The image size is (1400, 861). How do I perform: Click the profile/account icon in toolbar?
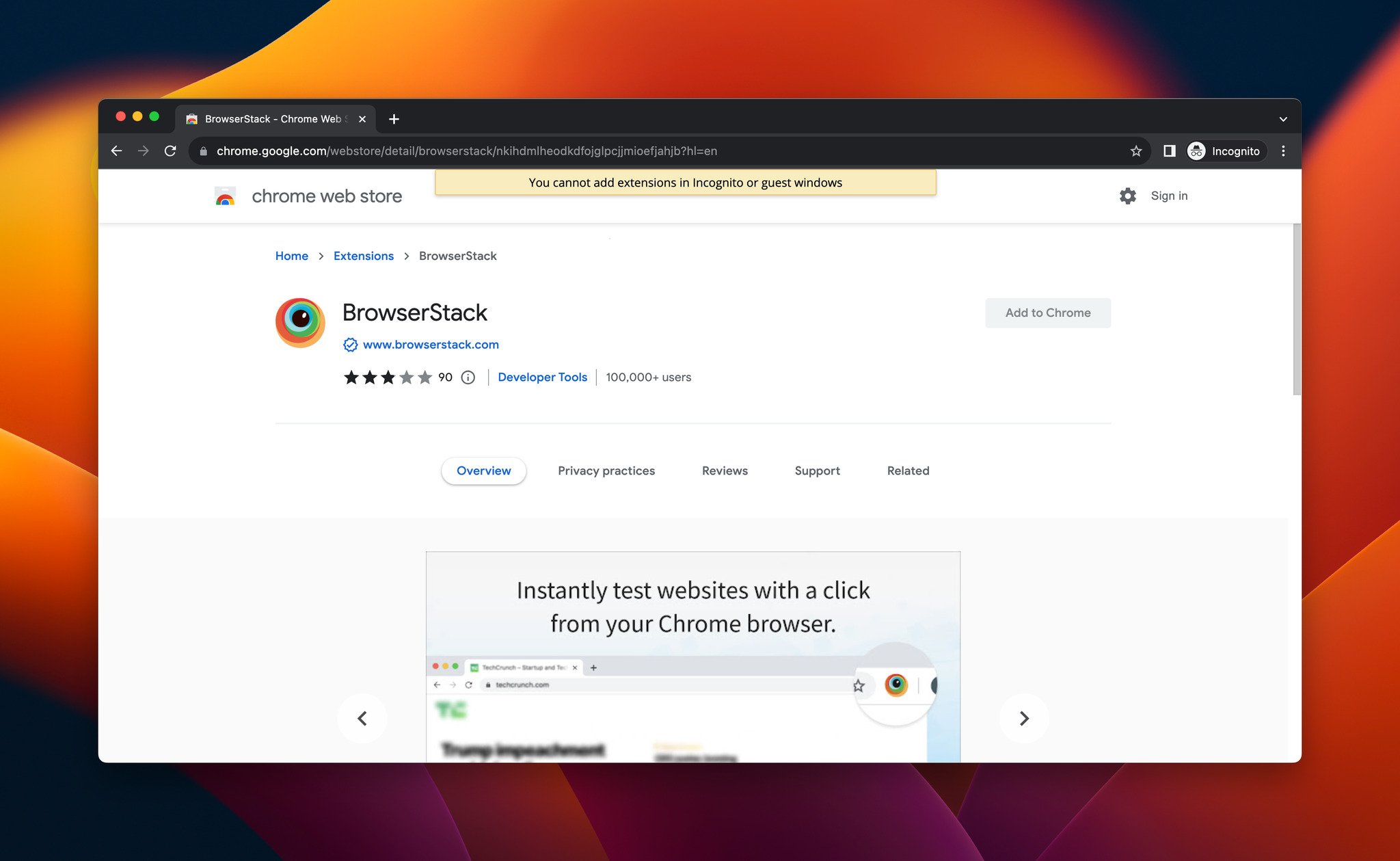pyautogui.click(x=1196, y=151)
